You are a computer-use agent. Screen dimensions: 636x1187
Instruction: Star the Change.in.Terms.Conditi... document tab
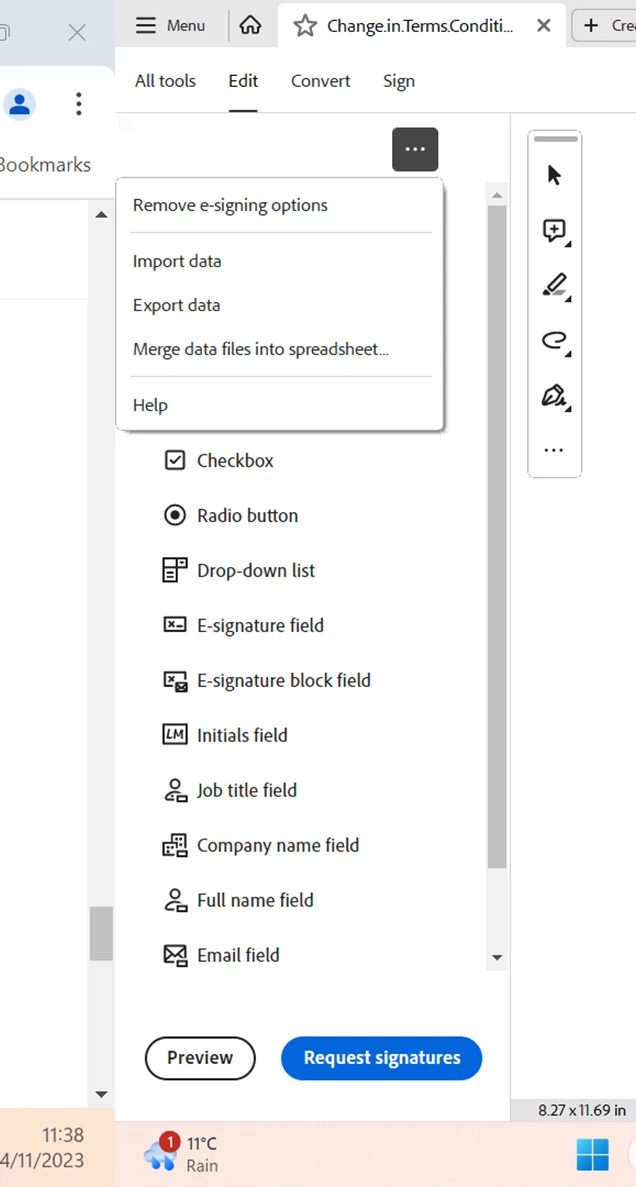click(305, 26)
